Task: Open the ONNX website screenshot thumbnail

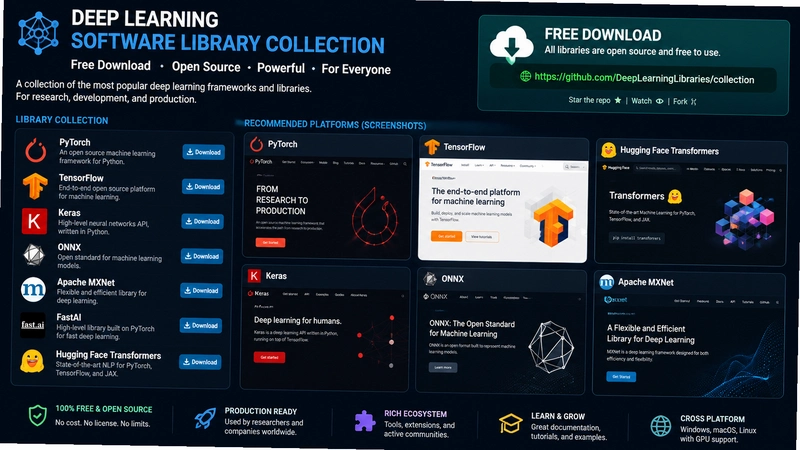Action: 501,341
